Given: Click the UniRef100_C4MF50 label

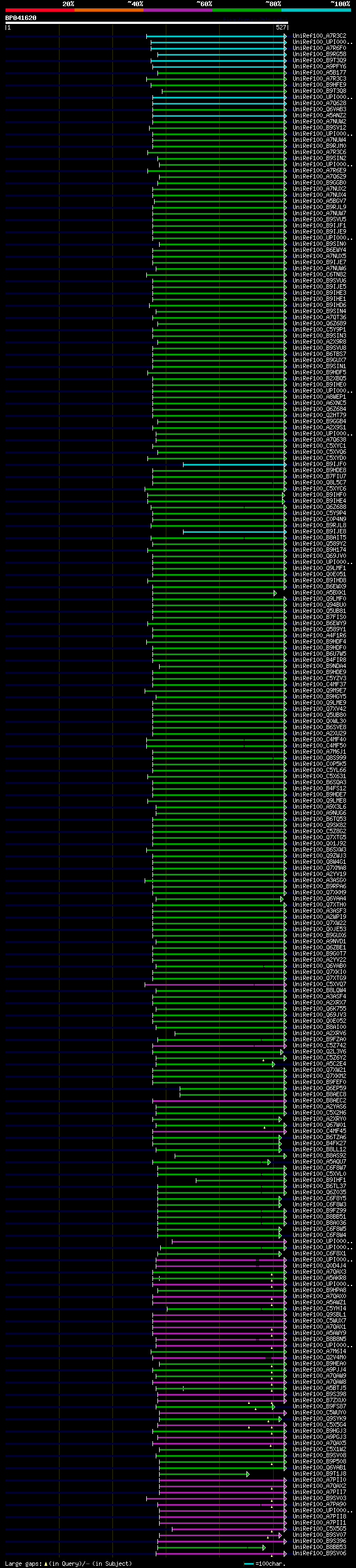Looking at the screenshot, I should (319, 746).
